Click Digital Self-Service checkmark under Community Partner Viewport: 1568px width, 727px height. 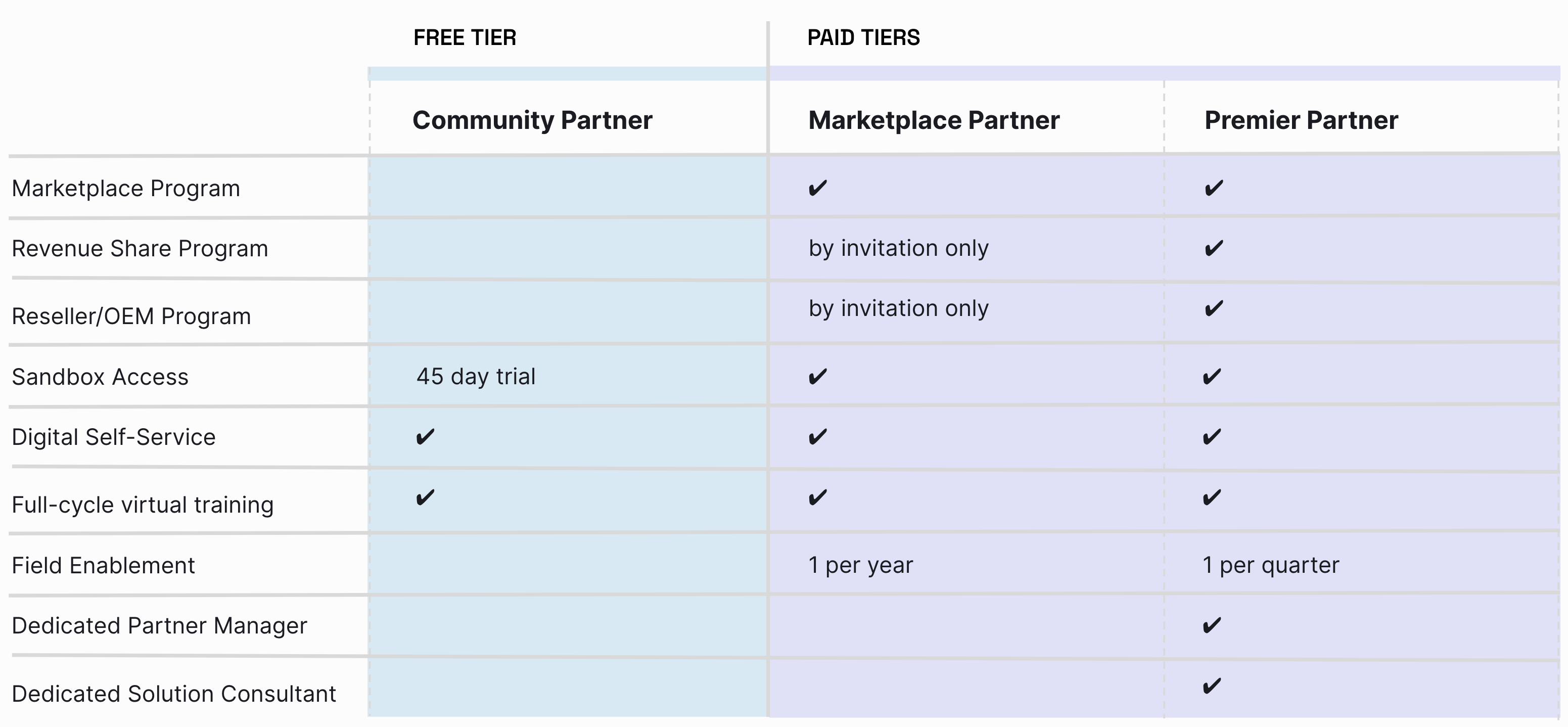pyautogui.click(x=425, y=437)
